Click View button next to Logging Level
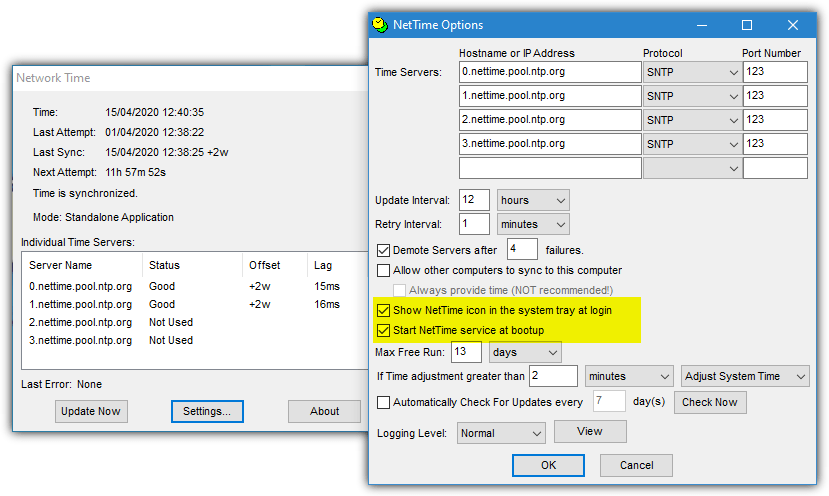Screen dimensions: 829x496 [x=589, y=431]
